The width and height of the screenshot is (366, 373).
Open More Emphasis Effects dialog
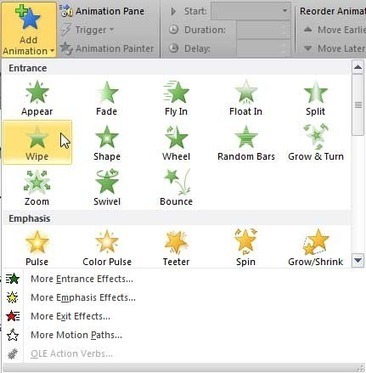83,297
